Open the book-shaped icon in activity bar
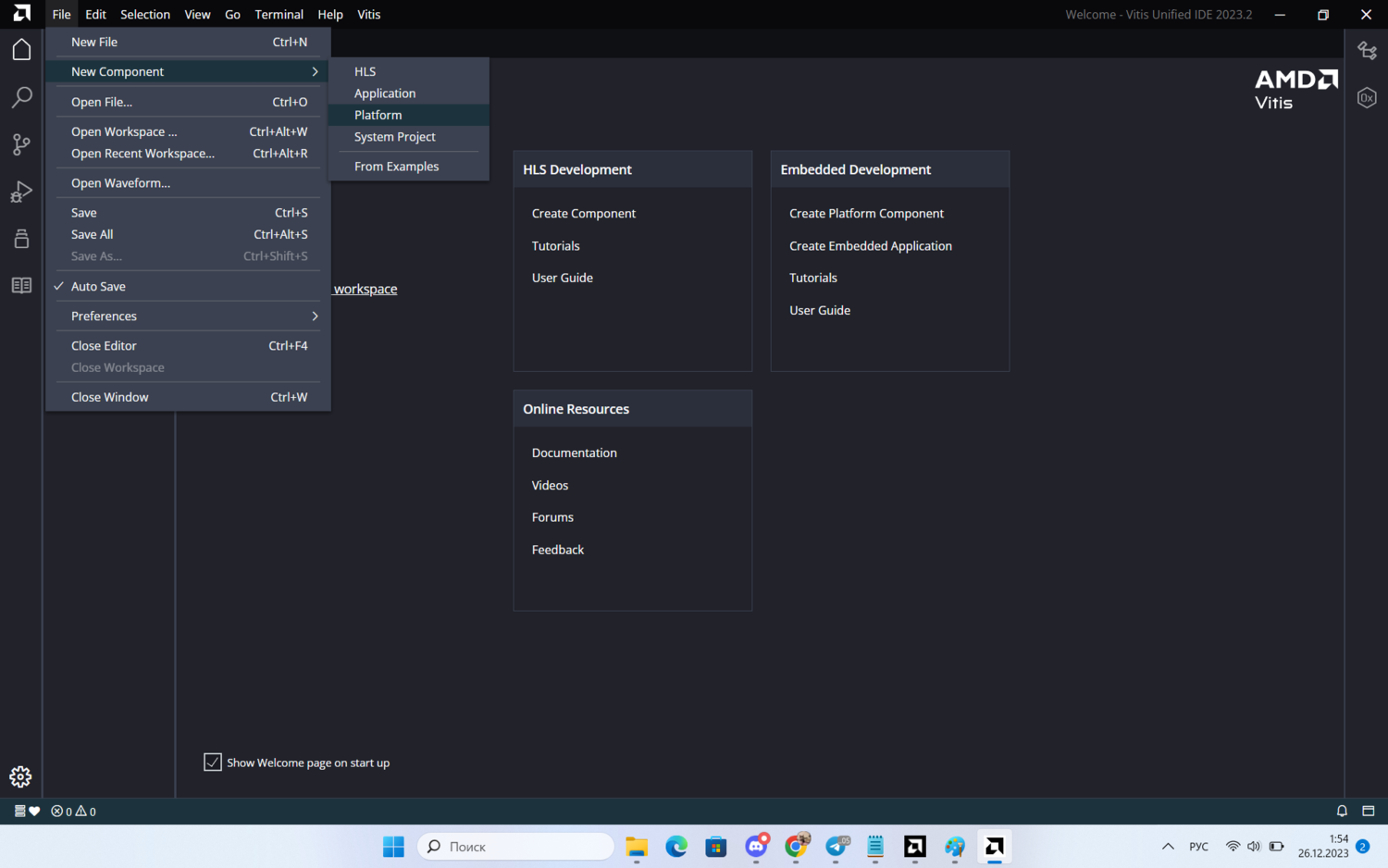 coord(21,286)
